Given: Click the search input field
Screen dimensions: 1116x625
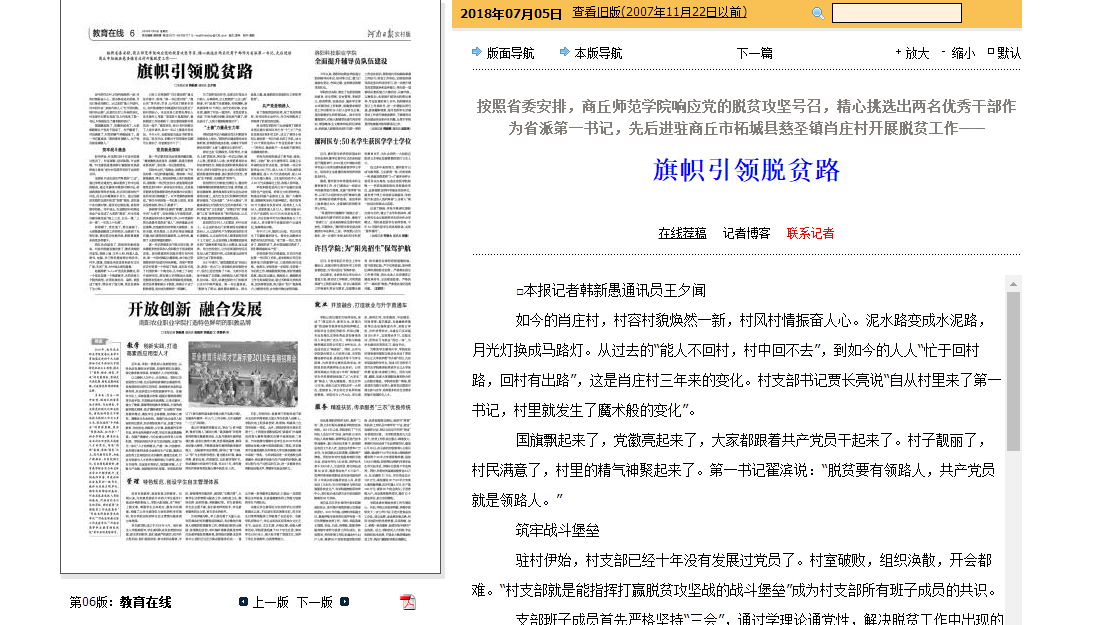Looking at the screenshot, I should tap(897, 13).
